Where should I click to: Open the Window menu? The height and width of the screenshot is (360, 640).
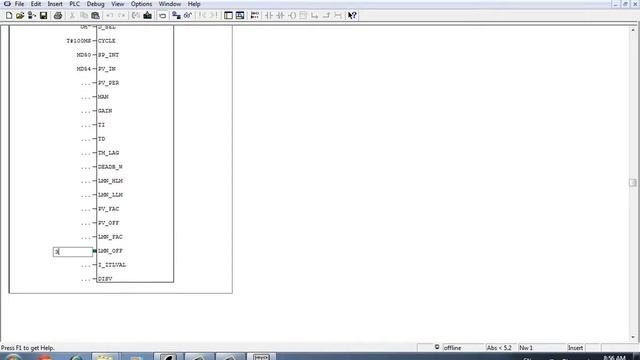[170, 4]
